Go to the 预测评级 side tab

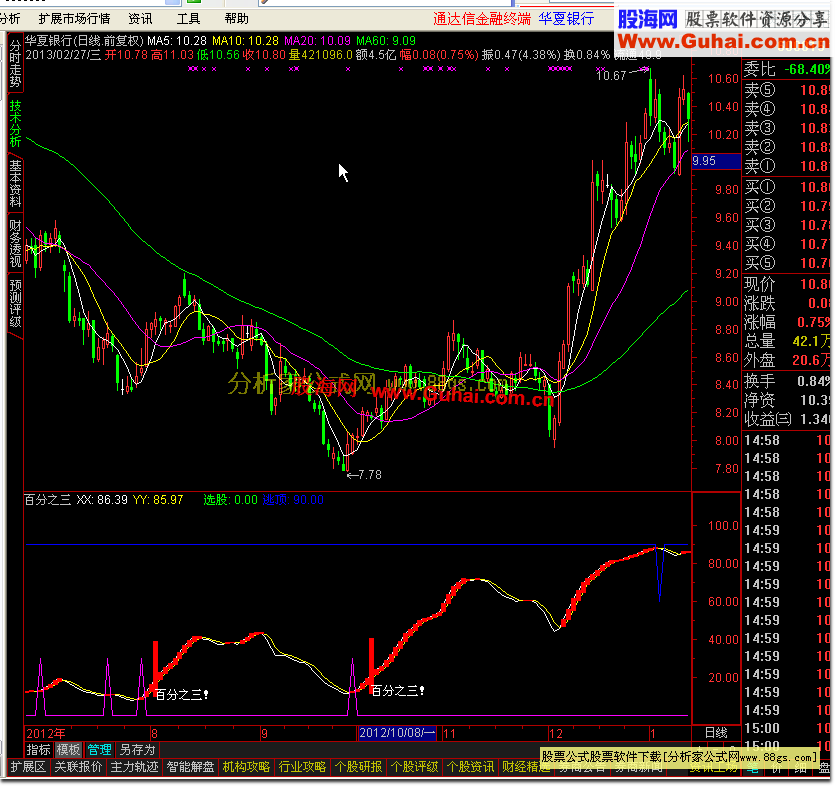pyautogui.click(x=15, y=303)
